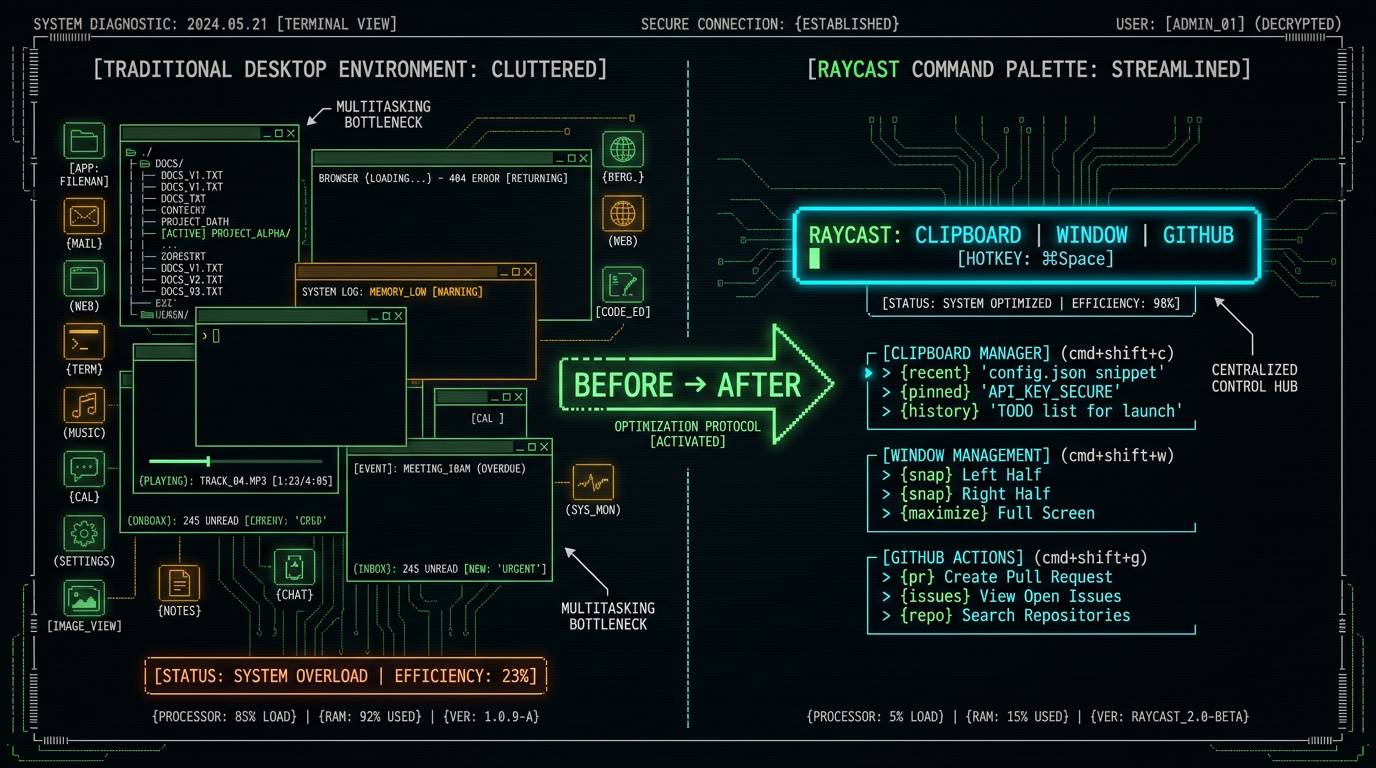Select the WINDOW tab in Raycast bar
Viewport: 1376px width, 768px height.
[1092, 235]
